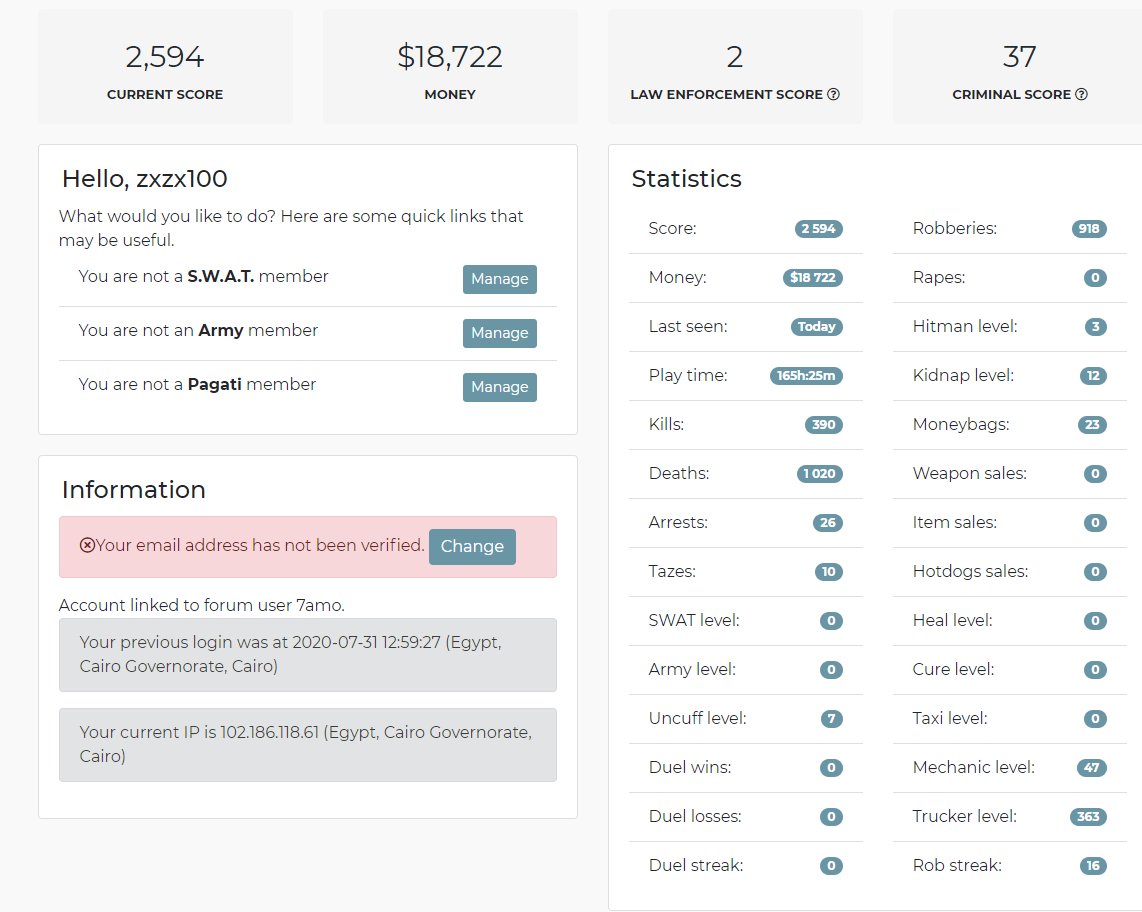Manage Pagati membership

(x=500, y=387)
